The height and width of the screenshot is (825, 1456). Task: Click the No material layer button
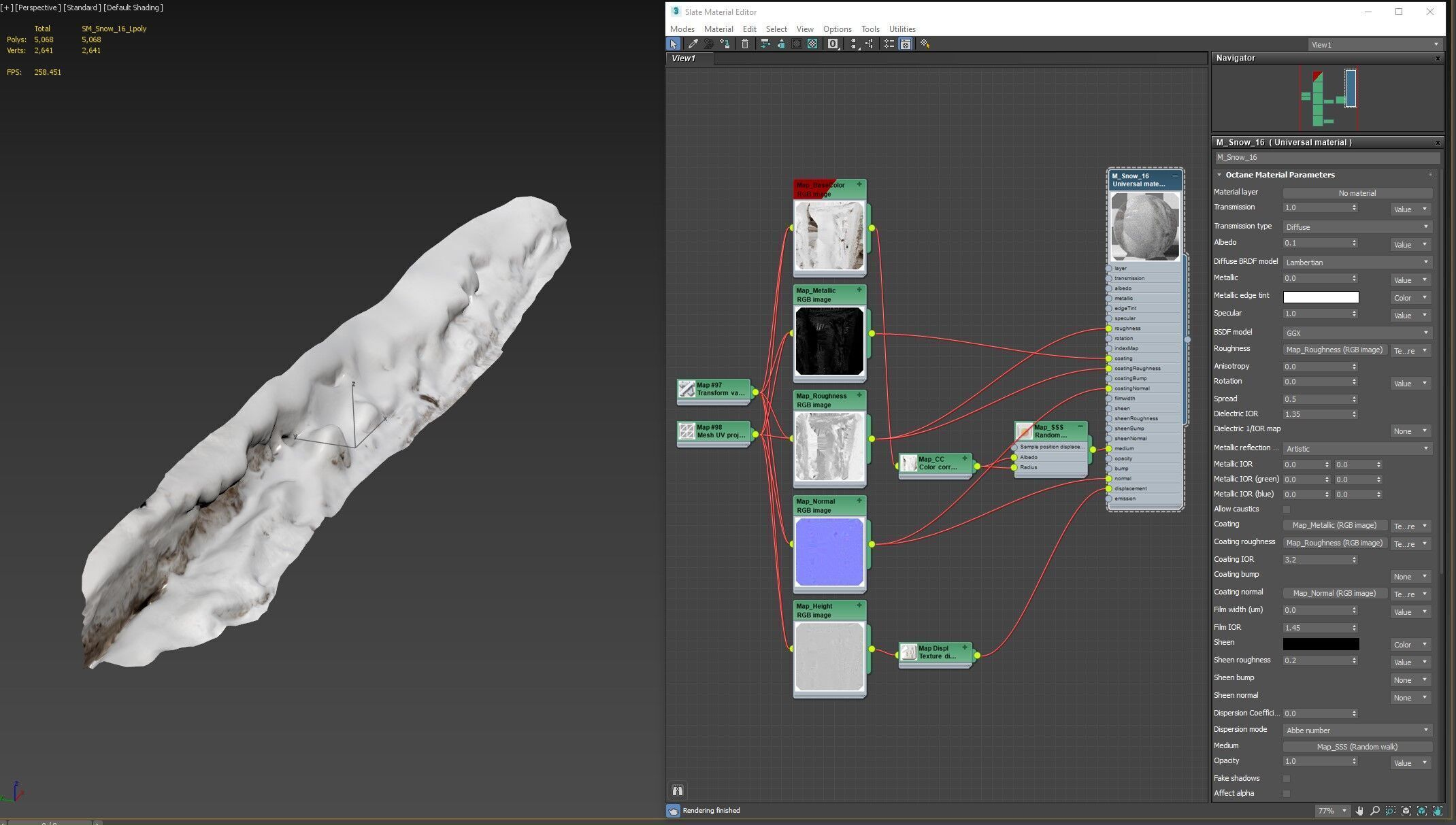coord(1357,193)
